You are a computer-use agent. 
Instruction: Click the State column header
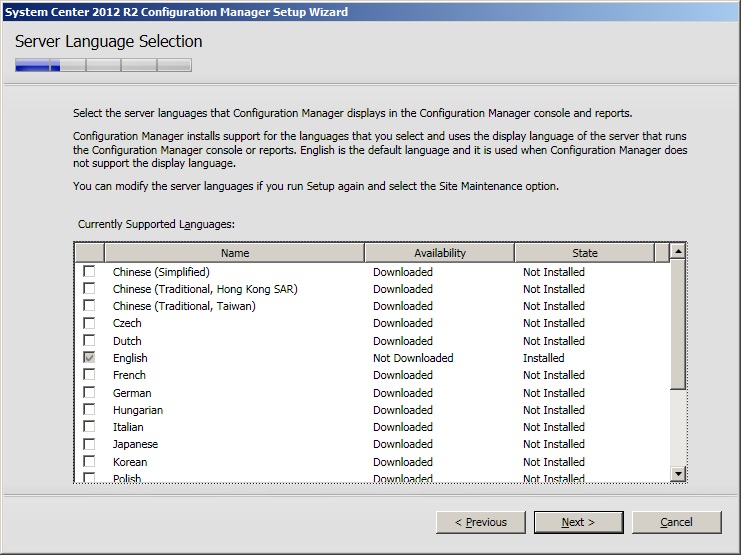pos(584,253)
